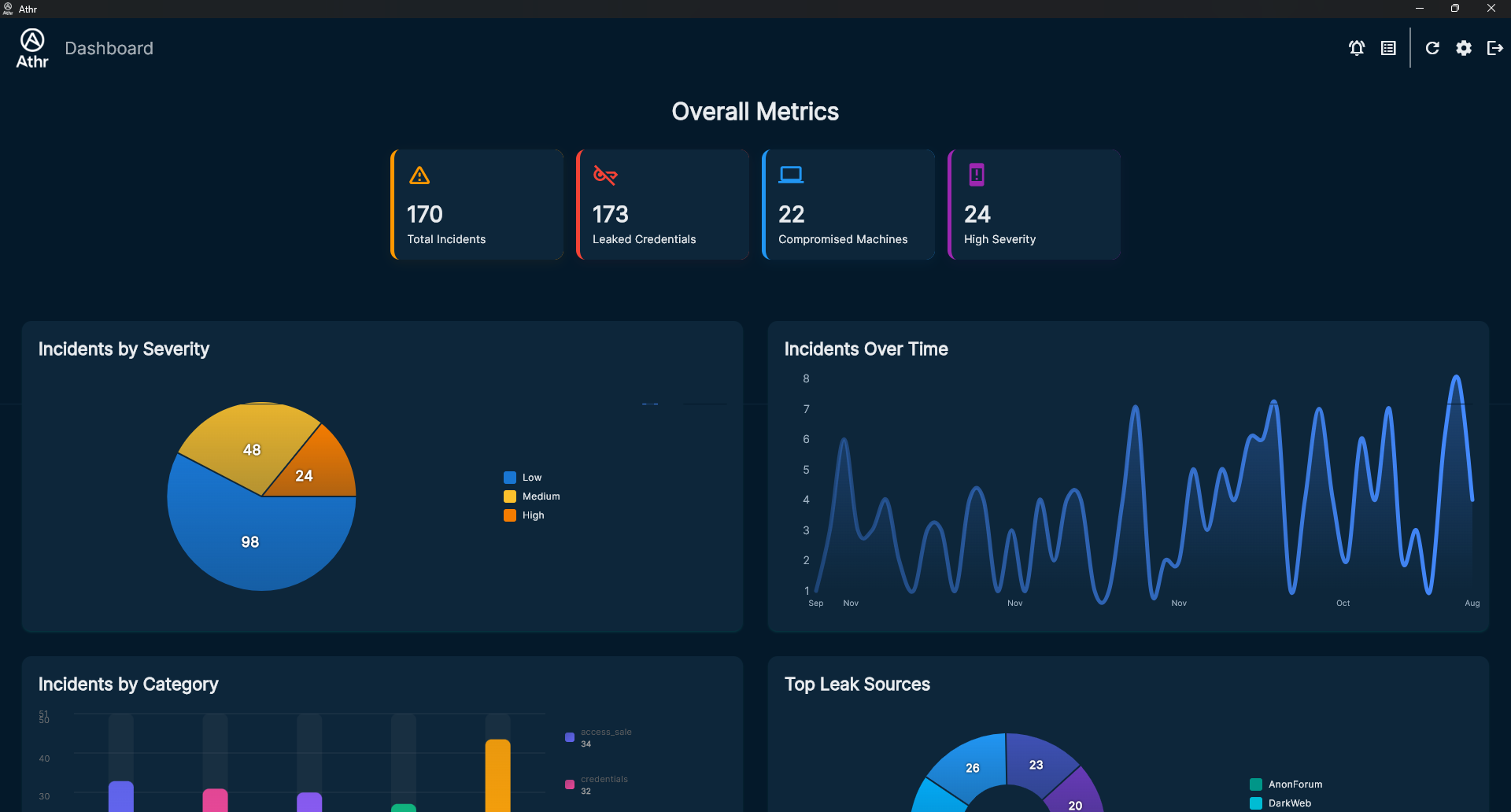Click the credentials category legend entry
This screenshot has width=1511, height=812.
pyautogui.click(x=597, y=784)
